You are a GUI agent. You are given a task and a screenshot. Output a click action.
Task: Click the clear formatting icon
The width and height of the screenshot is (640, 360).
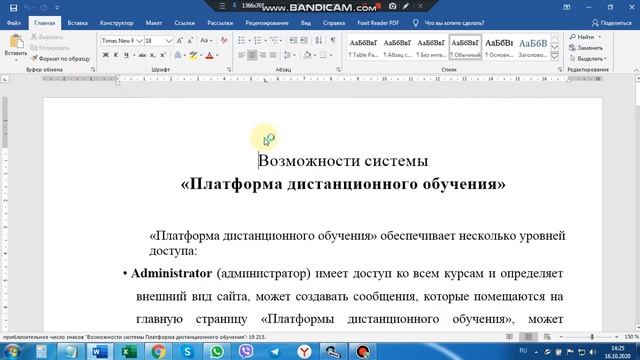[x=224, y=41]
